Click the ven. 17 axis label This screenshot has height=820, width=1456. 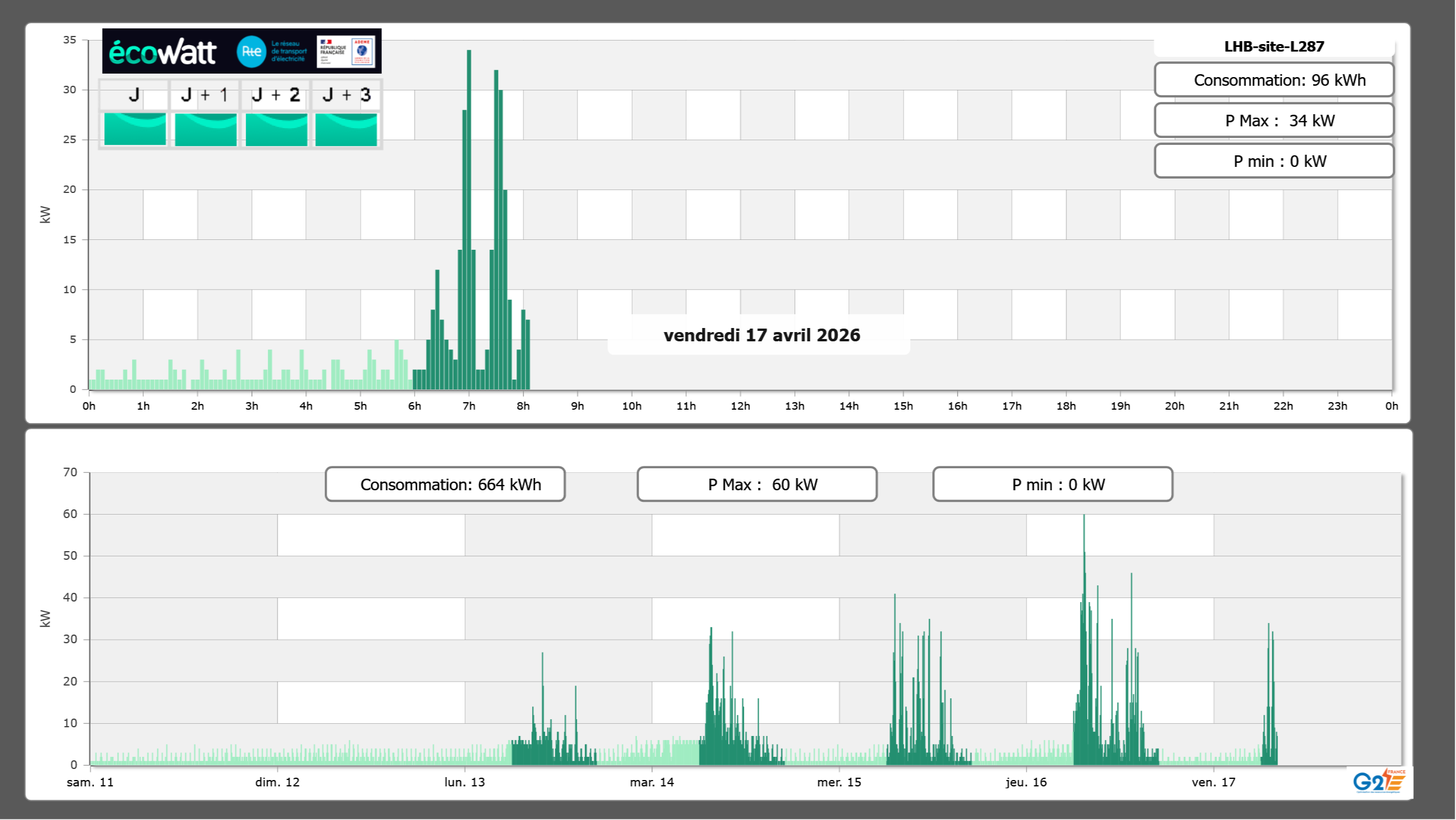(1213, 782)
